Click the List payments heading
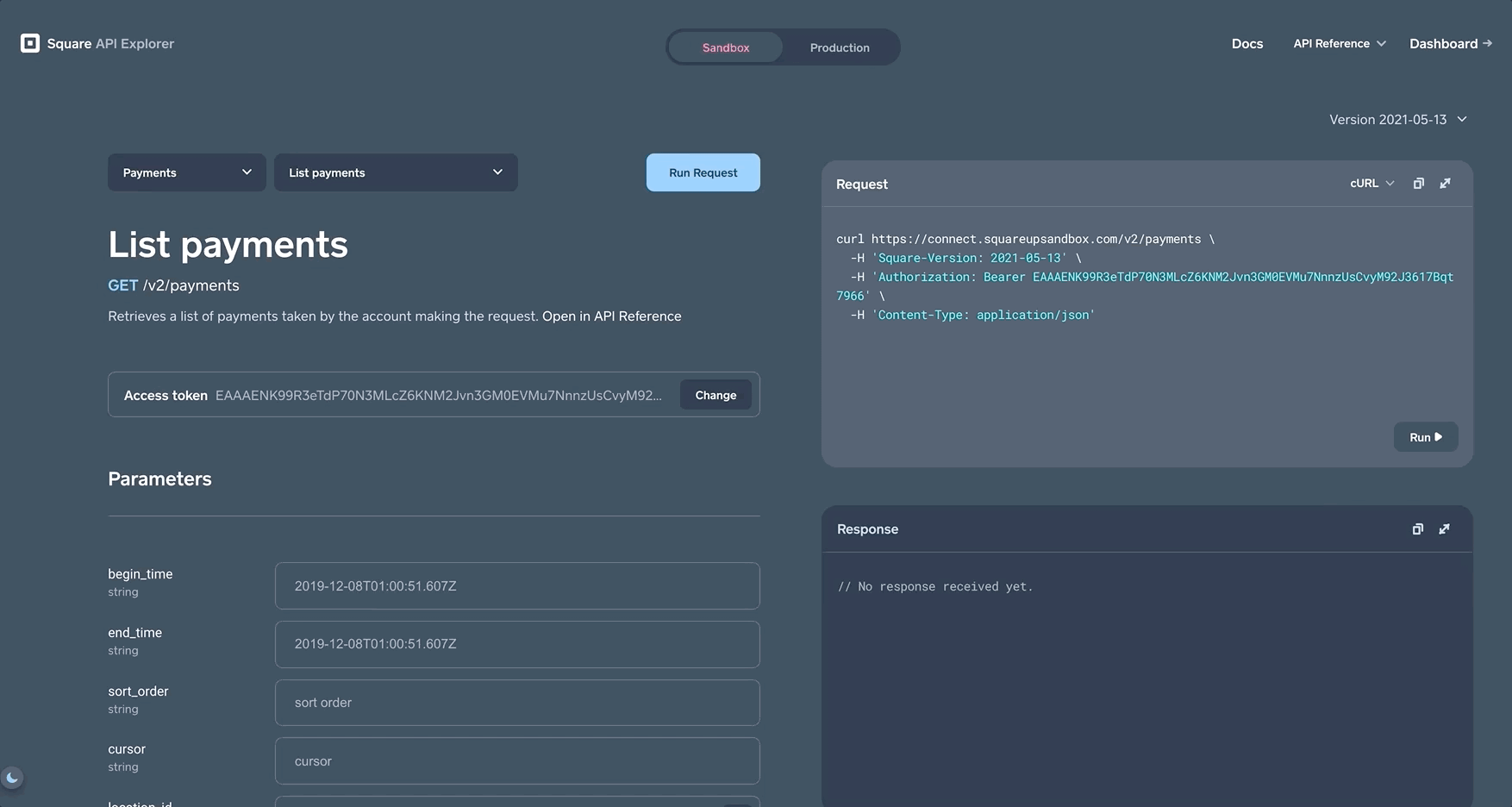 click(228, 245)
